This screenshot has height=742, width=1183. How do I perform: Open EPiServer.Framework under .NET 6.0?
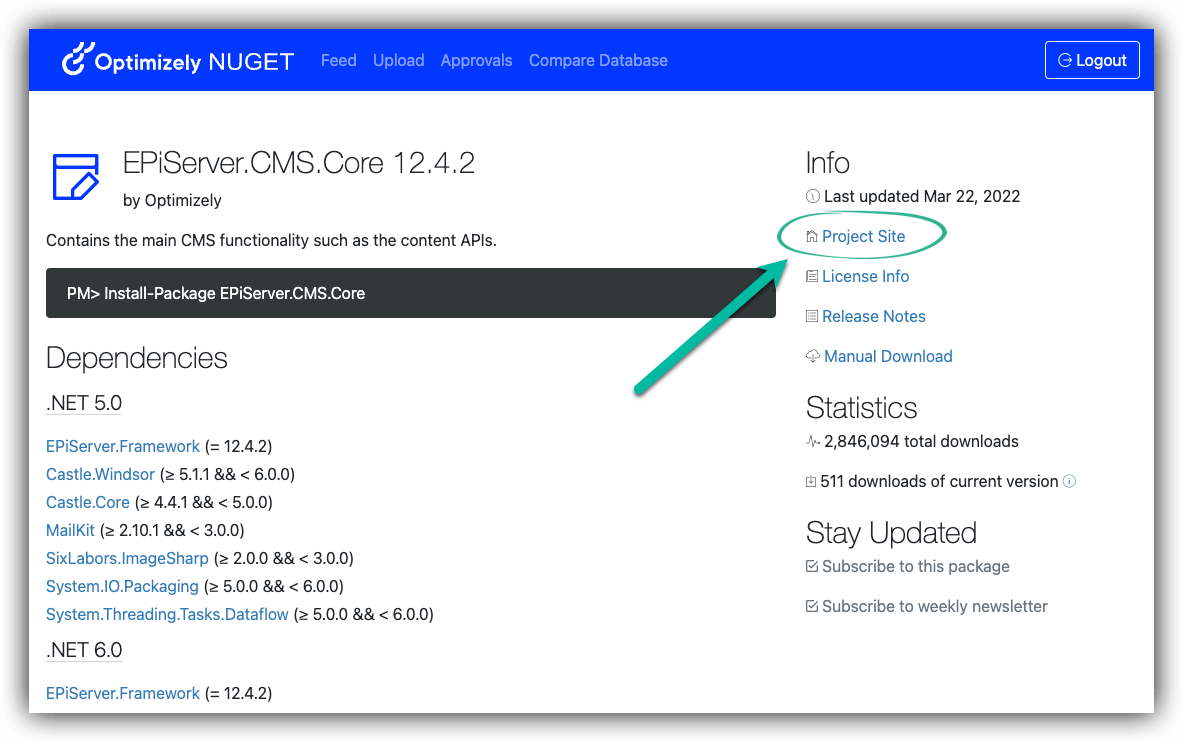pos(123,693)
